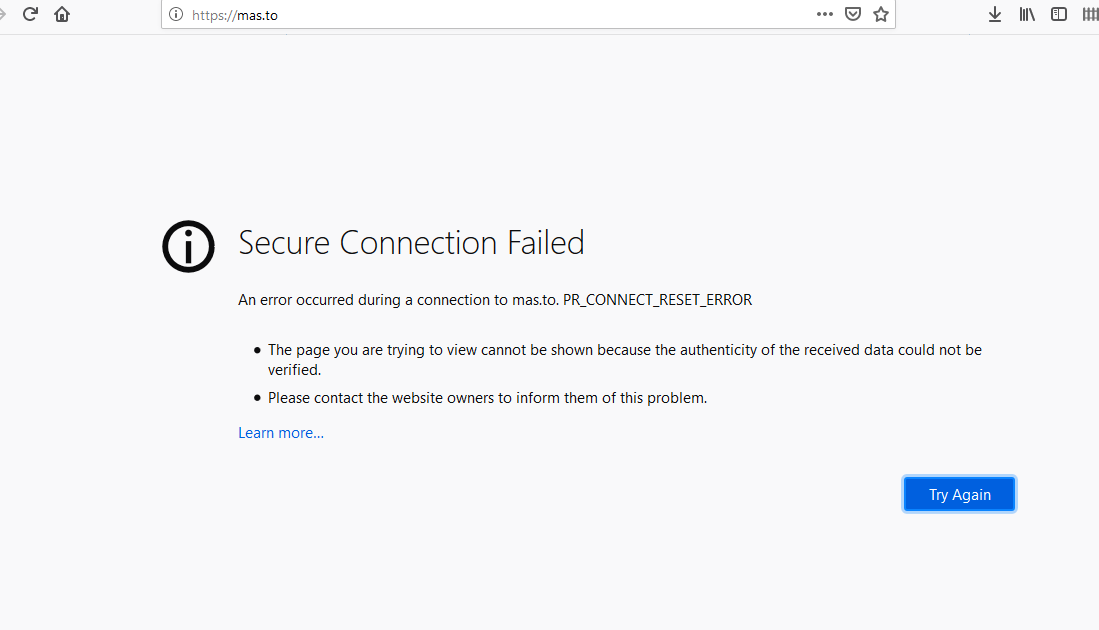Click the Secure Connection Failed heading
1099x630 pixels.
pyautogui.click(x=411, y=243)
